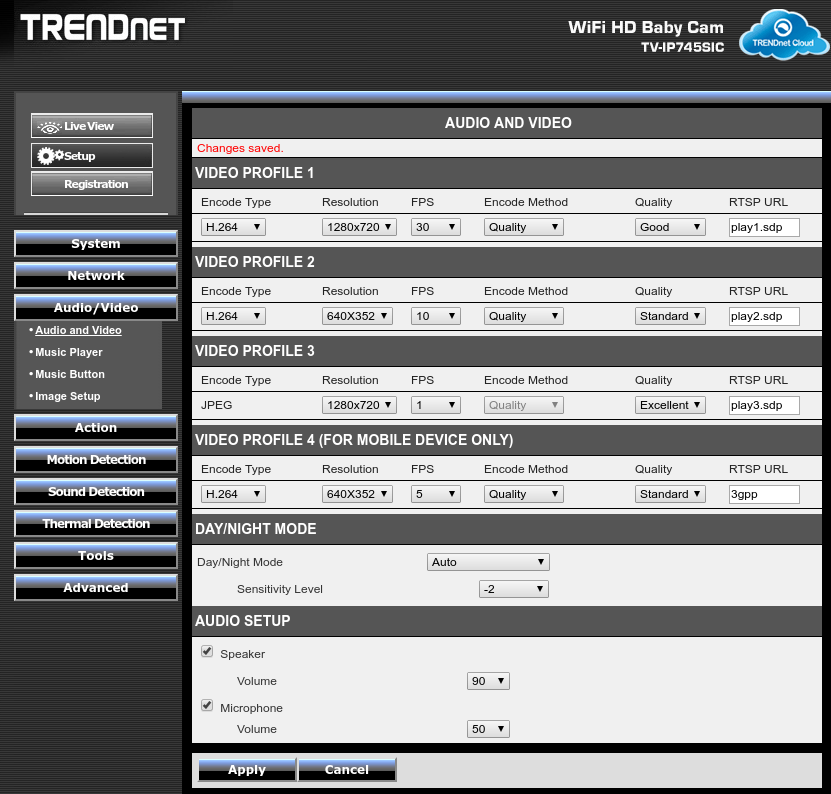The image size is (831, 794).
Task: Click the Apply button
Action: (x=247, y=770)
